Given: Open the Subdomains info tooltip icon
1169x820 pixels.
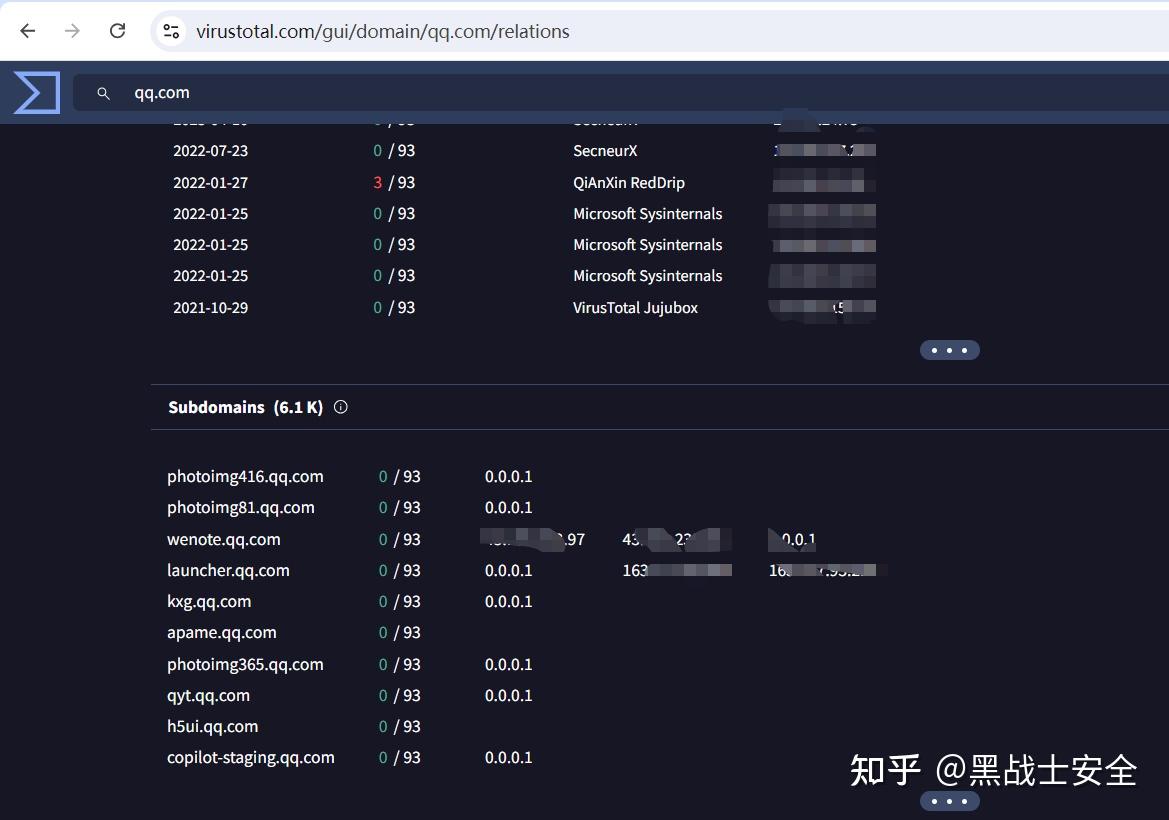Looking at the screenshot, I should 341,407.
